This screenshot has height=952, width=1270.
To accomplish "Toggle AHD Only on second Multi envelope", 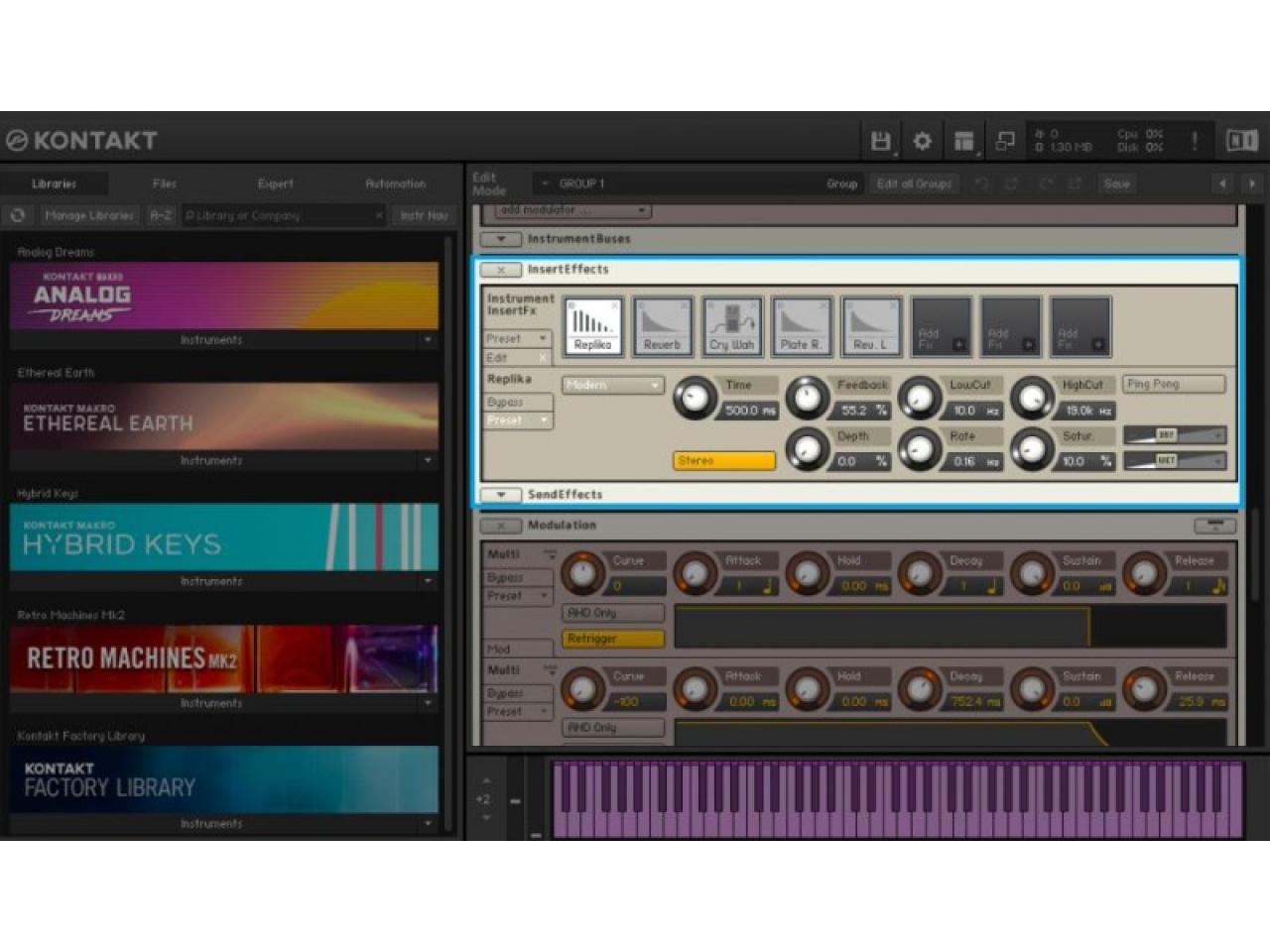I will click(613, 728).
